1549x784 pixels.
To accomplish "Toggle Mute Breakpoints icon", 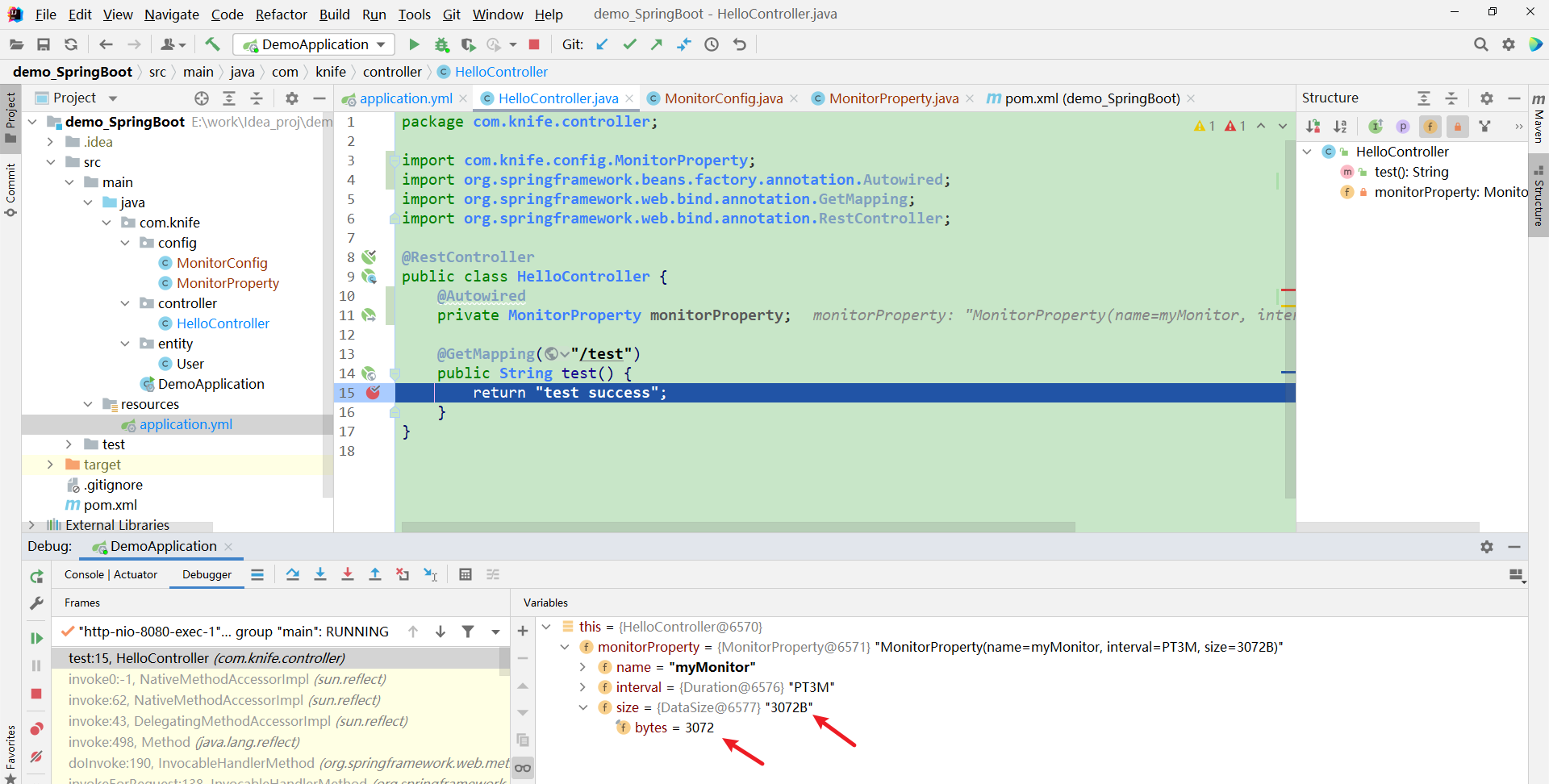I will pyautogui.click(x=36, y=757).
